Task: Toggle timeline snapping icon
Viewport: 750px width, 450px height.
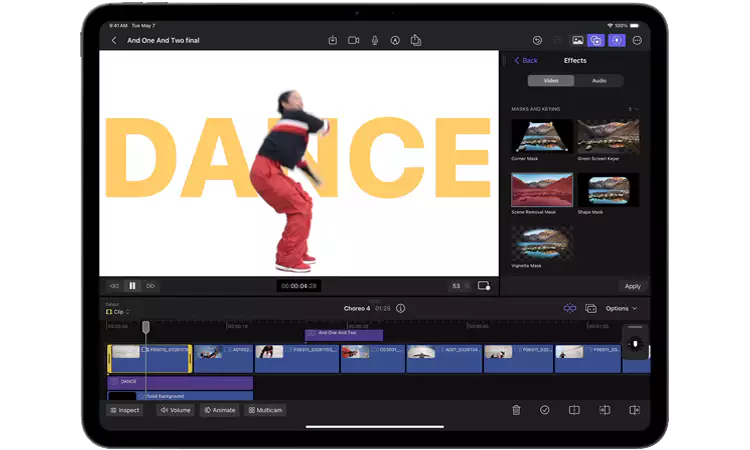Action: [x=569, y=308]
